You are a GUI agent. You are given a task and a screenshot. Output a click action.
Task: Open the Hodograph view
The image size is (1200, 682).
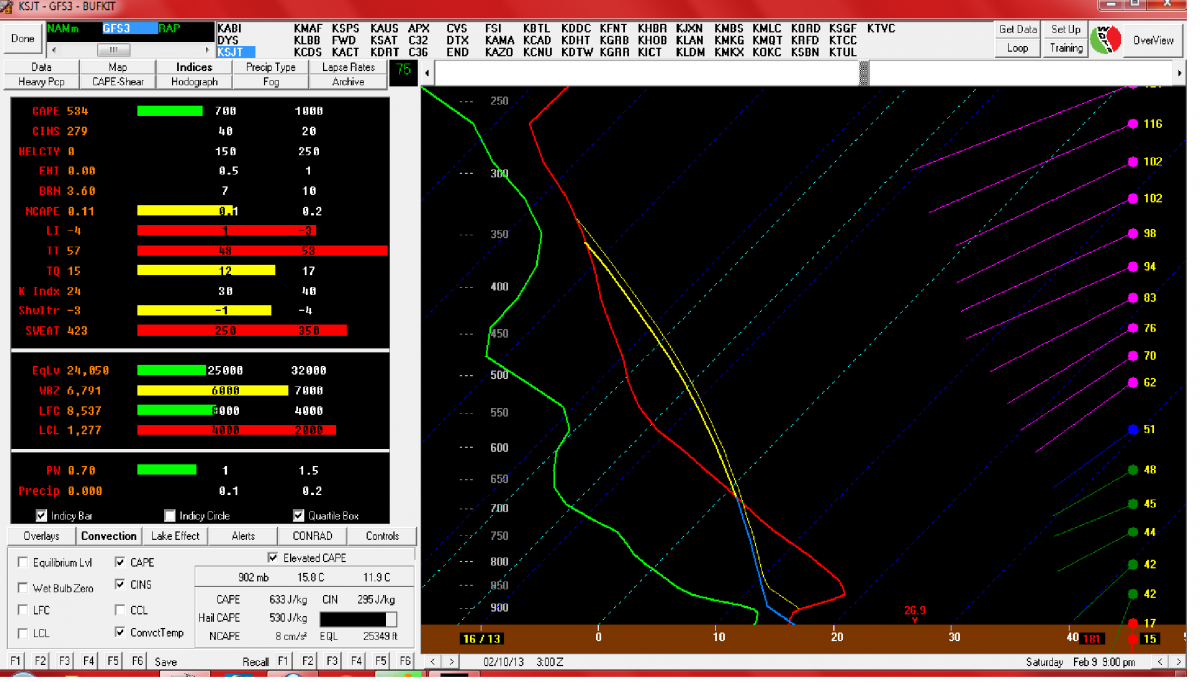click(x=194, y=82)
